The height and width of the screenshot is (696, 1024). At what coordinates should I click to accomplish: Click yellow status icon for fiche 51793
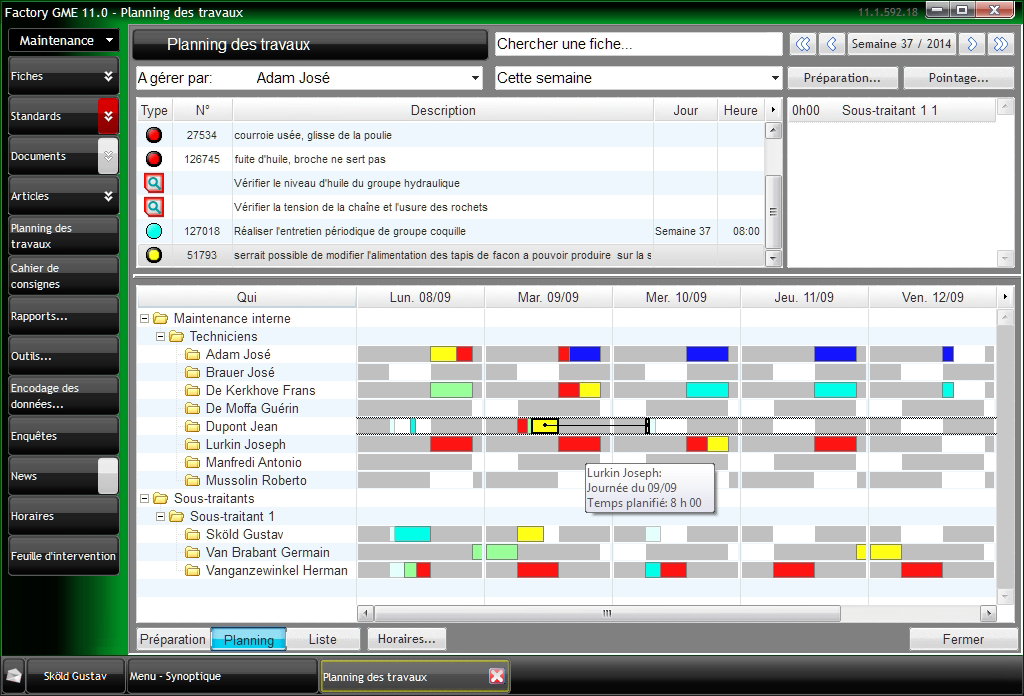coord(153,255)
